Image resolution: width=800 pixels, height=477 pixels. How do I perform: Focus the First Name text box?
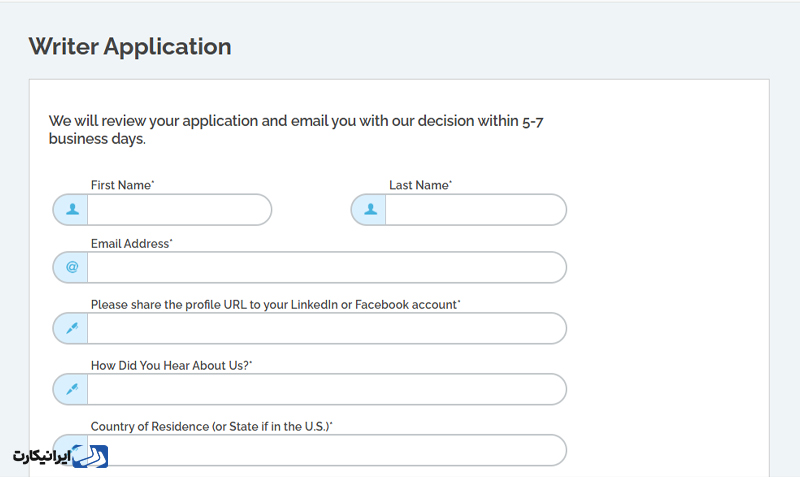point(179,210)
